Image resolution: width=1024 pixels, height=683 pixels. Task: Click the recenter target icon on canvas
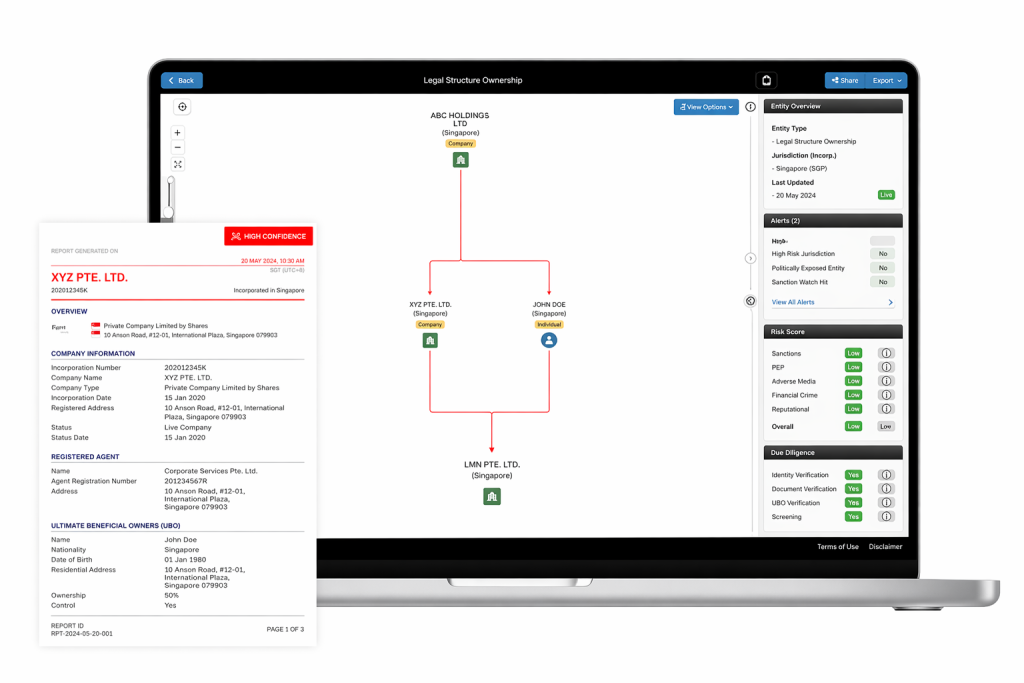click(182, 107)
